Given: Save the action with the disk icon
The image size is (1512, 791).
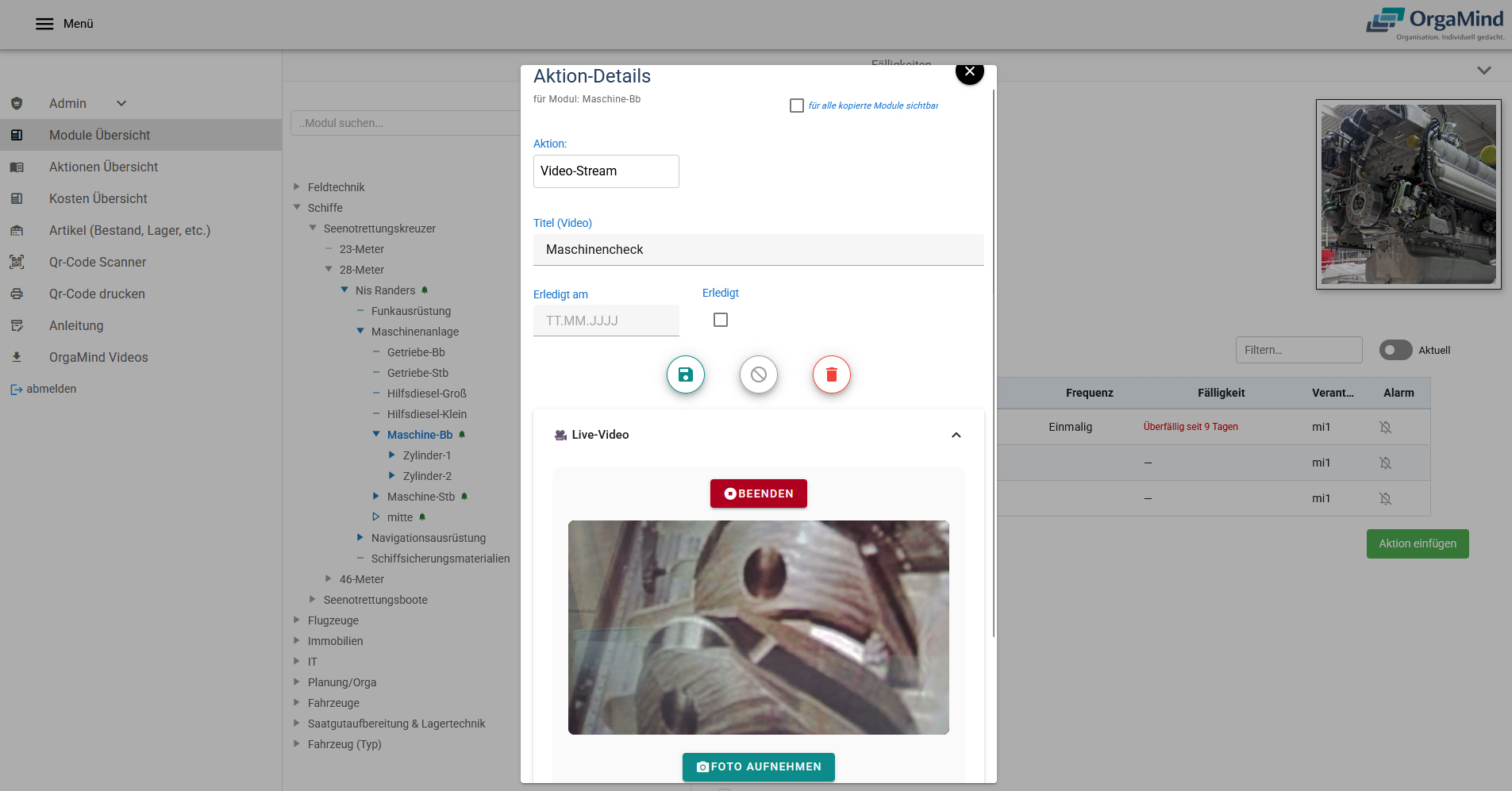Looking at the screenshot, I should tap(685, 374).
